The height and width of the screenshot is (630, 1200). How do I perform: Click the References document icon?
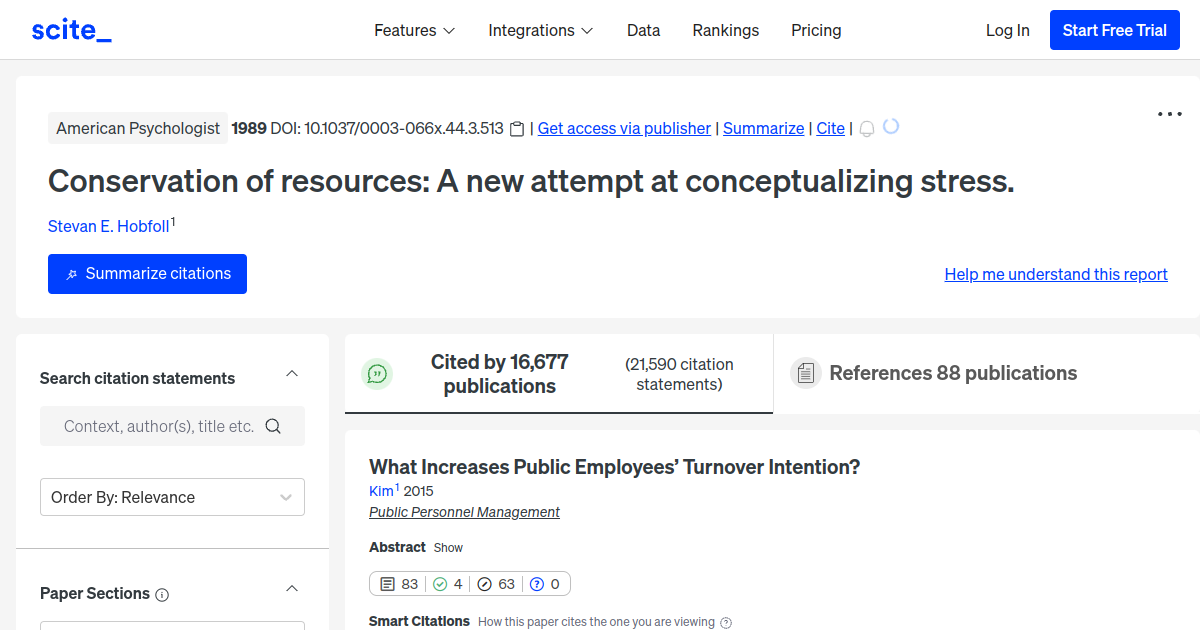coord(806,373)
